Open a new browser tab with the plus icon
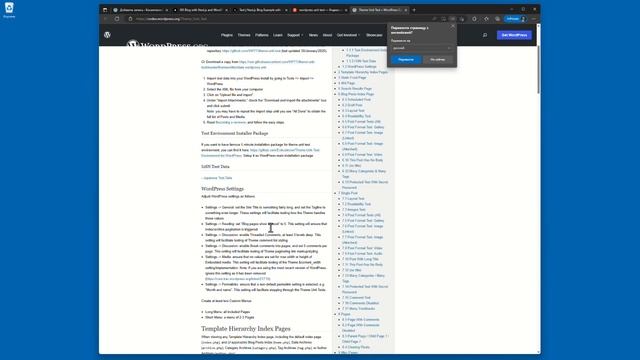 [414, 10]
